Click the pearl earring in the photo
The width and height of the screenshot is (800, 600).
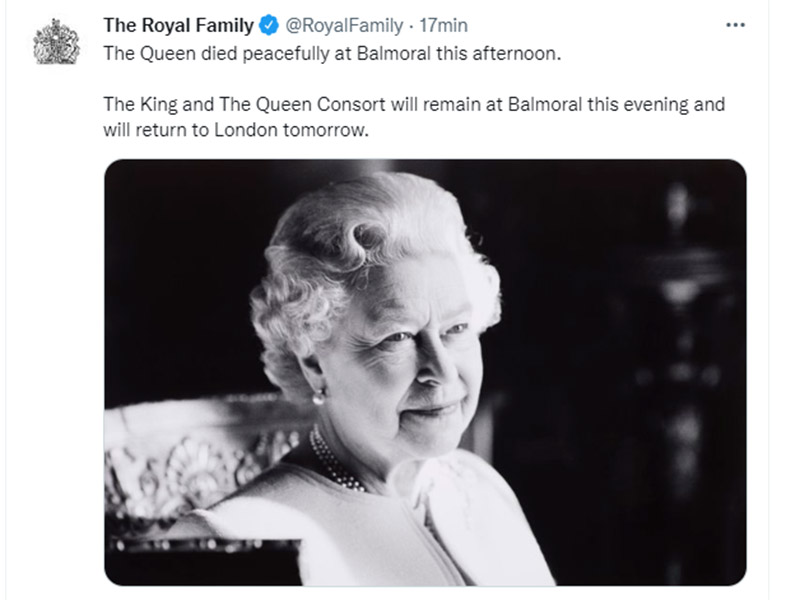[318, 397]
